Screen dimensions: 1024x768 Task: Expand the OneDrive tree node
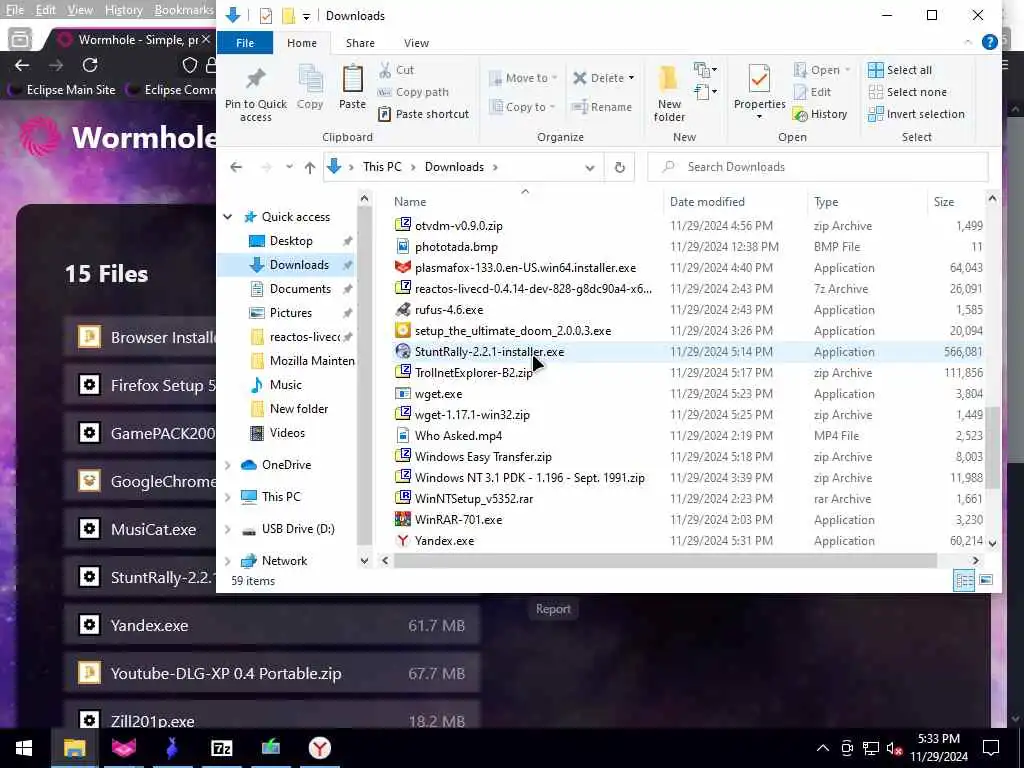(228, 465)
